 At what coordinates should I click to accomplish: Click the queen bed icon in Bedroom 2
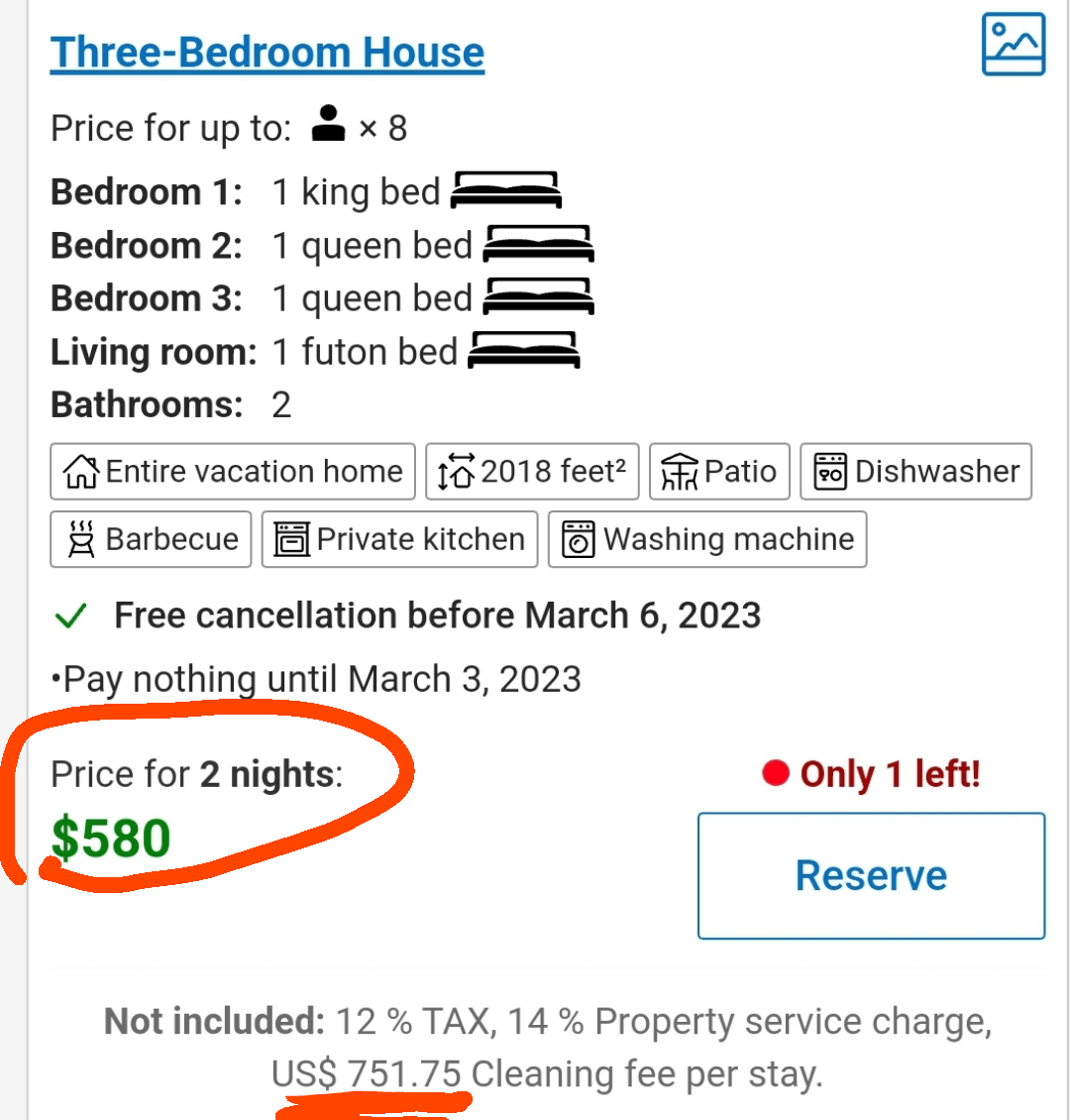coord(538,245)
